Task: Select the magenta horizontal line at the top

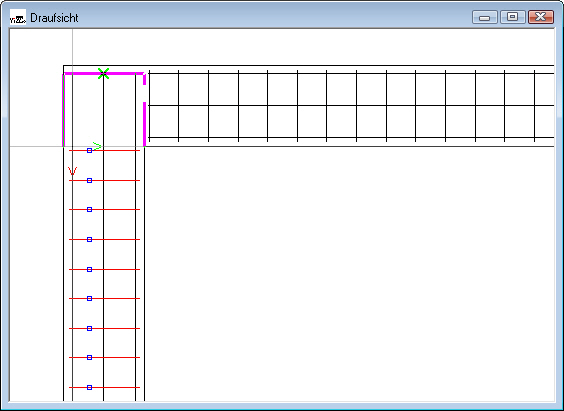Action: [104, 73]
